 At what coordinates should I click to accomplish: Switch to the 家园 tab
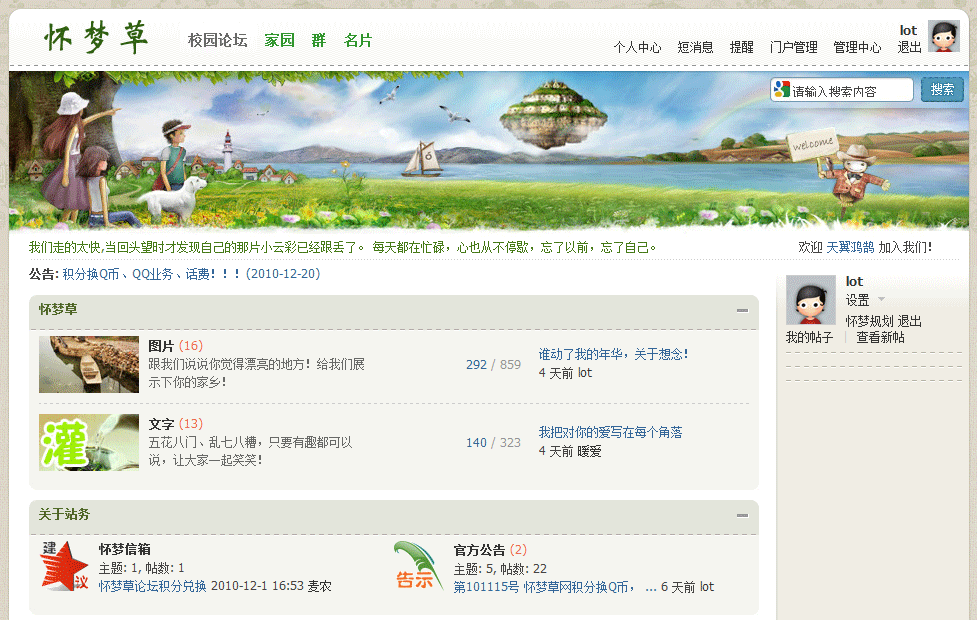[x=279, y=41]
